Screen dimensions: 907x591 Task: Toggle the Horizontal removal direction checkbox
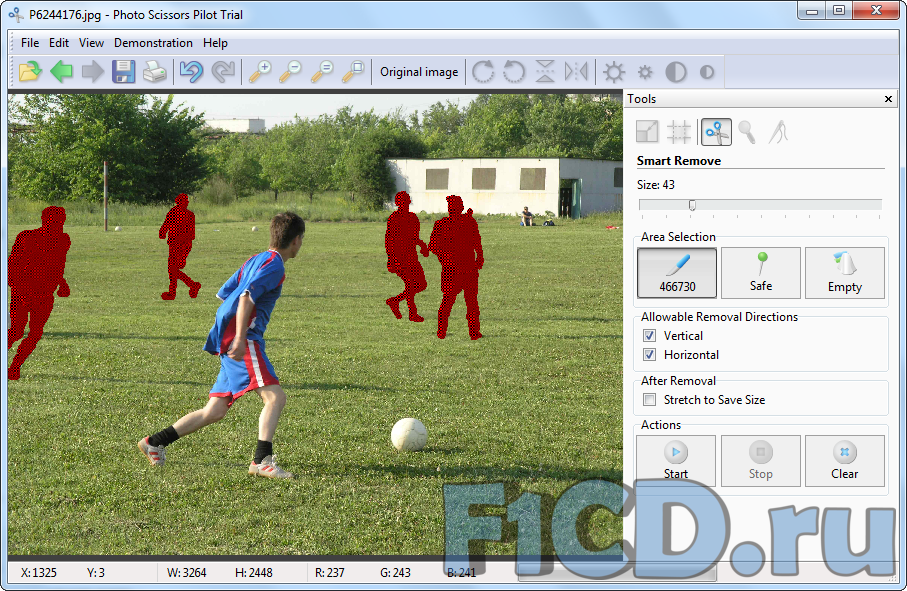click(650, 354)
